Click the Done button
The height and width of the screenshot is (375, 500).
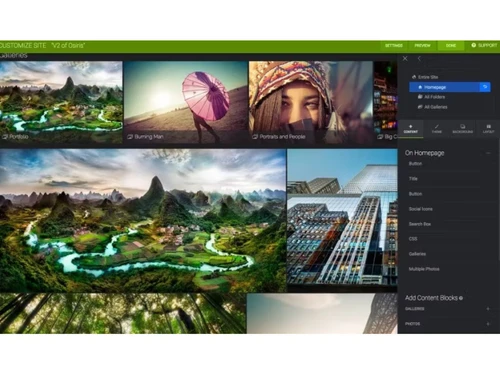(451, 45)
